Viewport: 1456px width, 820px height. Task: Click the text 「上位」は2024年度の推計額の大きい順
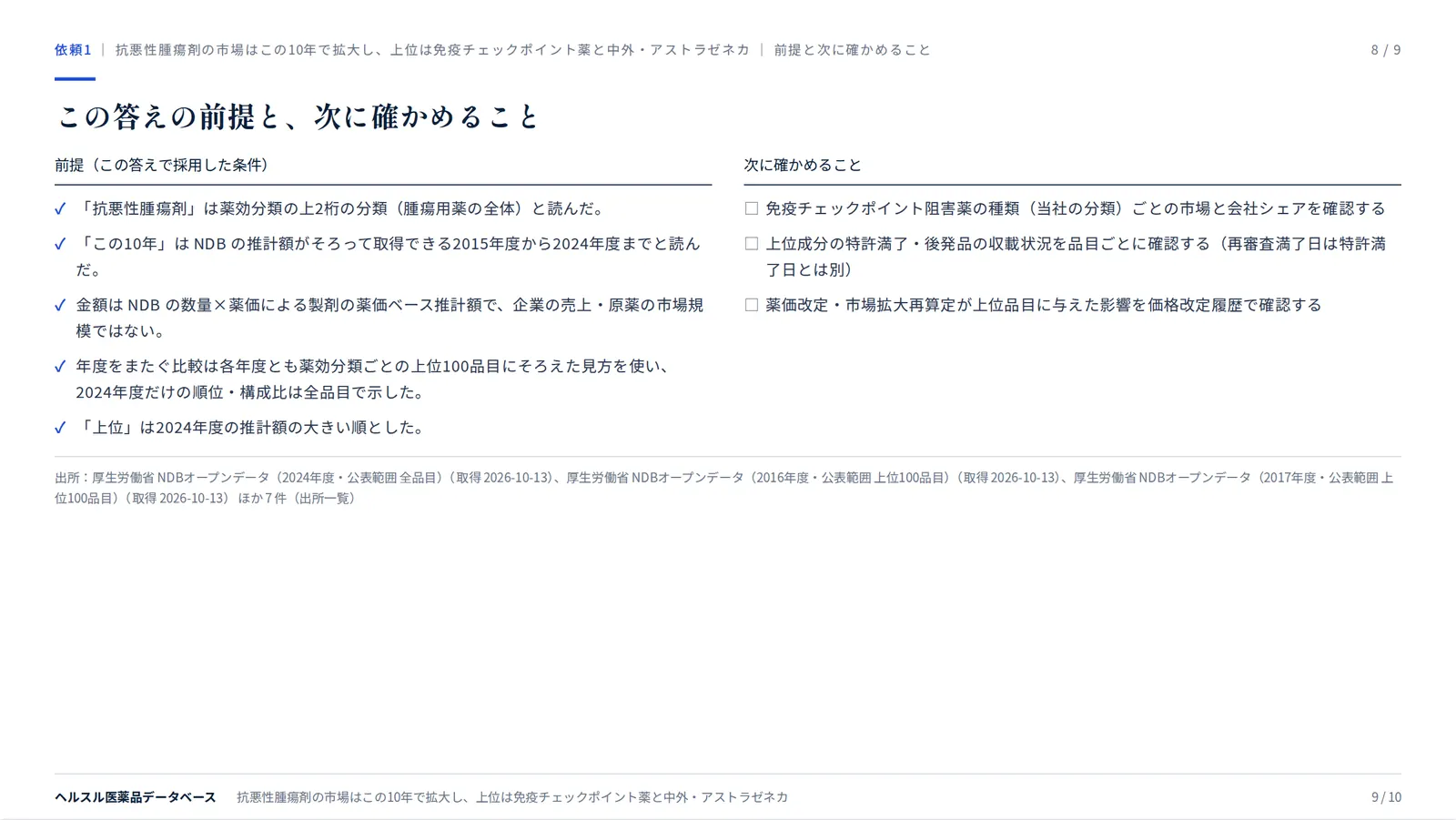tap(252, 427)
